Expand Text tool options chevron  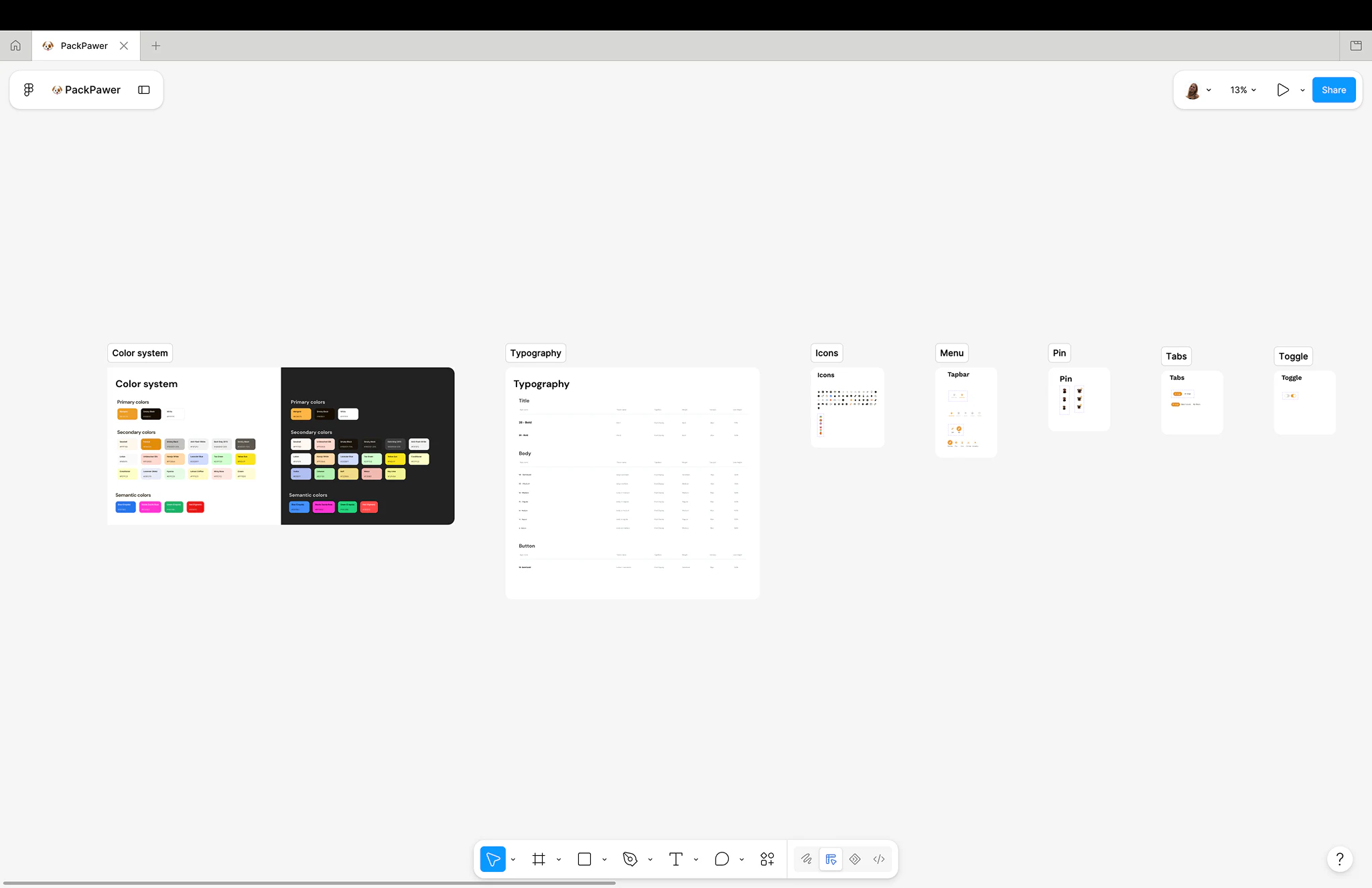pos(696,859)
